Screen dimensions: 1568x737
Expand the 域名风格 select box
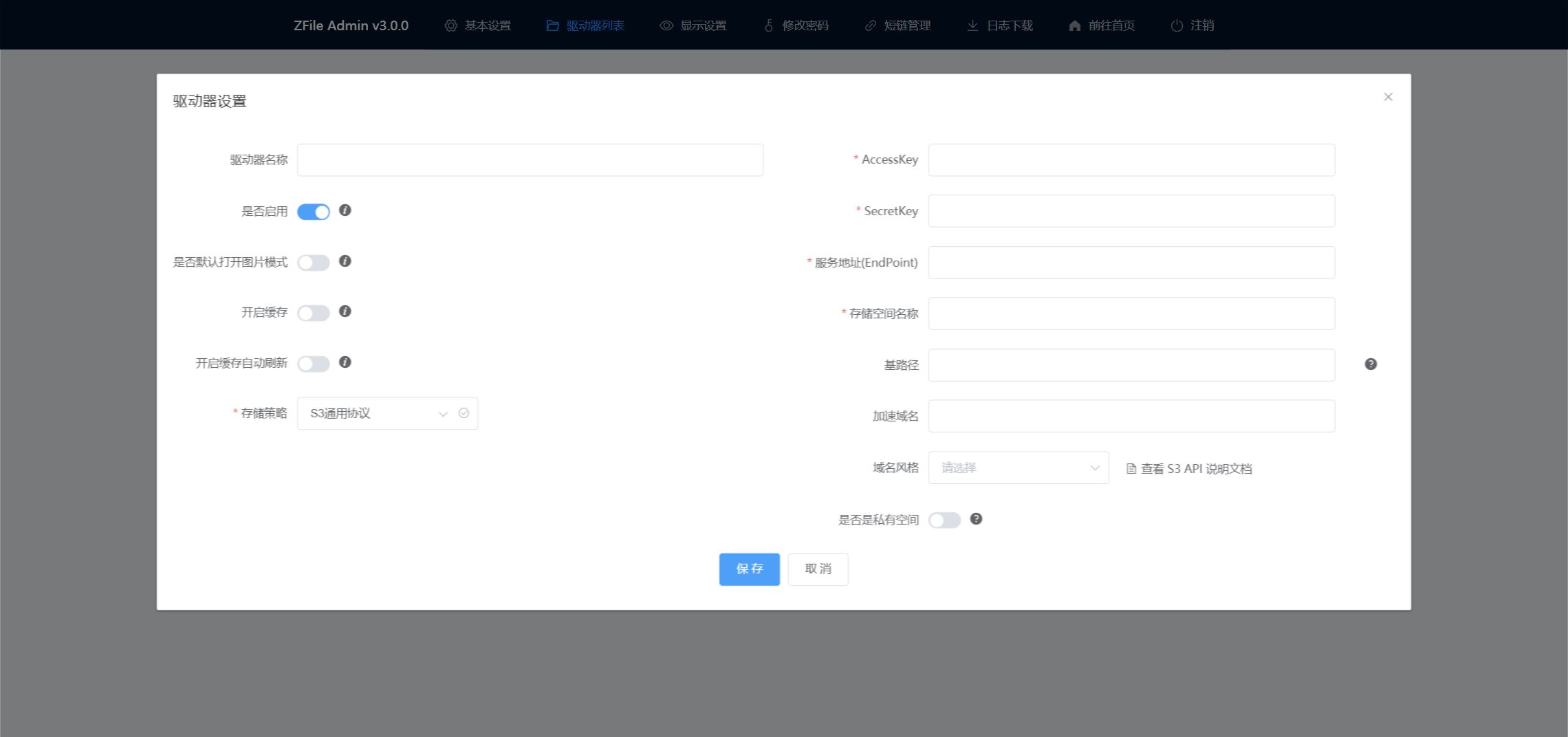pos(1018,468)
